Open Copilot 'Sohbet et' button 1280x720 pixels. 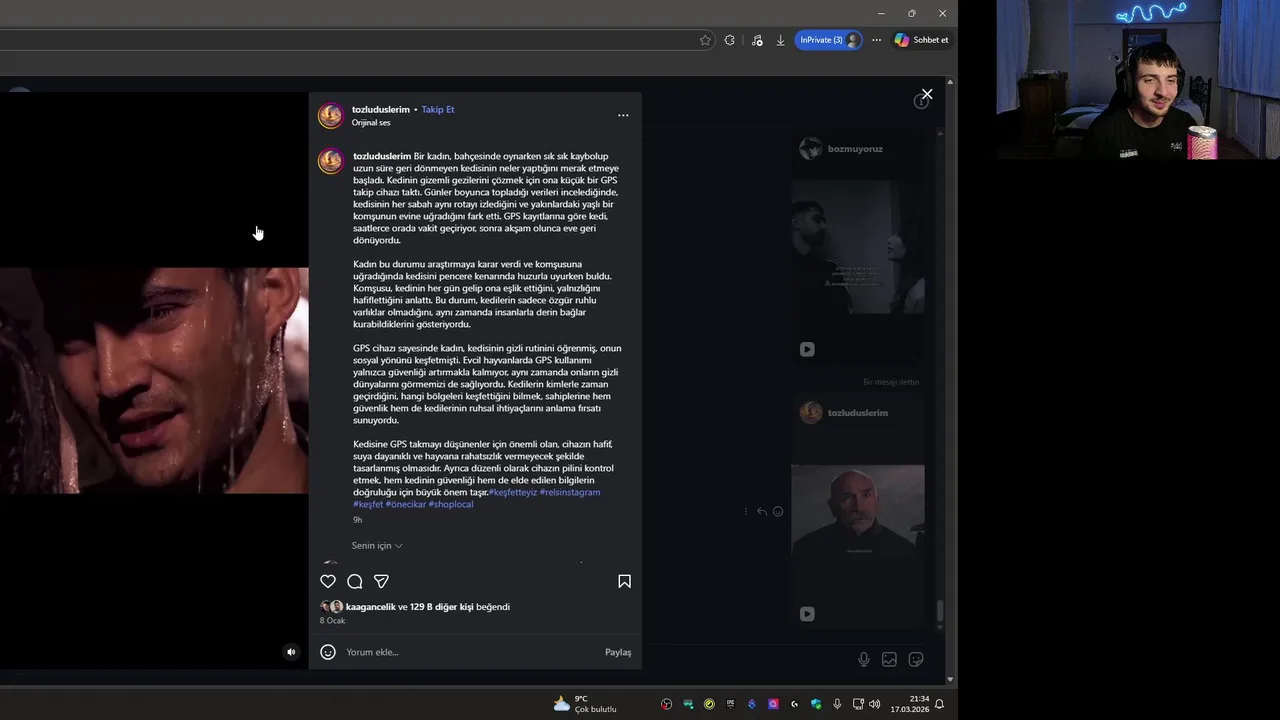[921, 40]
